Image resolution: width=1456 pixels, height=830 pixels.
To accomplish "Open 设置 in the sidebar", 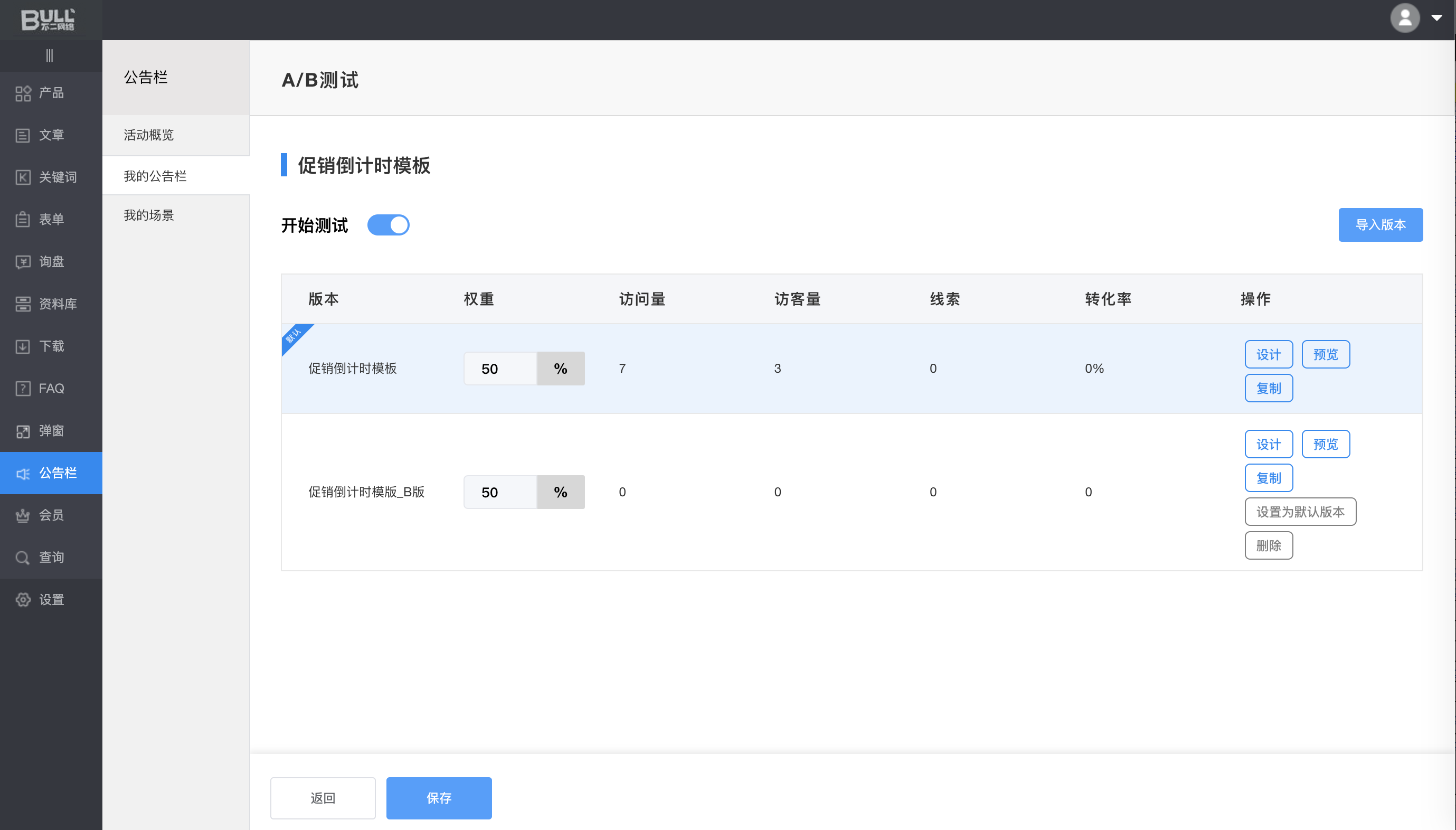I will (x=51, y=600).
